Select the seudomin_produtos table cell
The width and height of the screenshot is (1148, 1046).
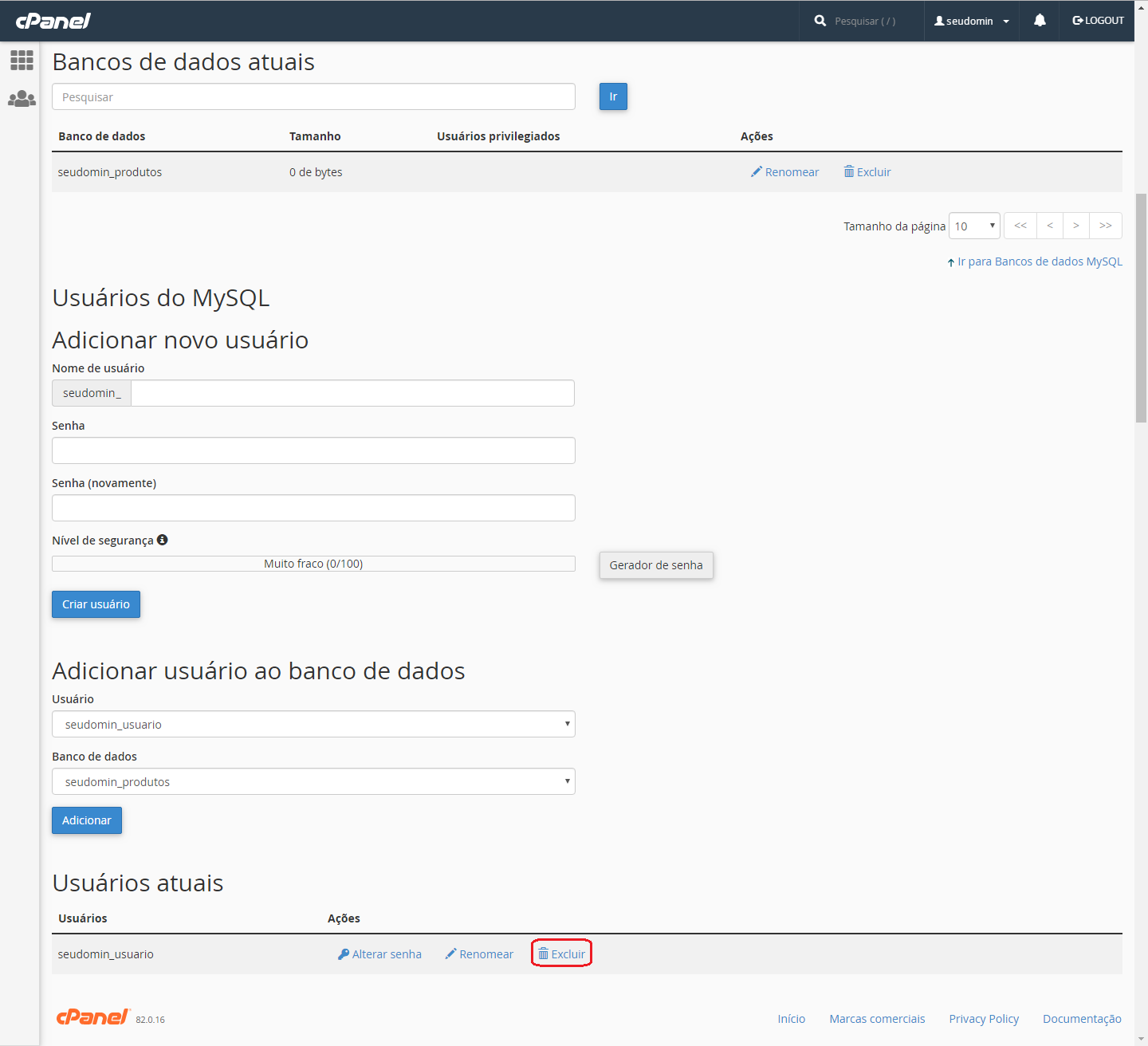coord(110,172)
